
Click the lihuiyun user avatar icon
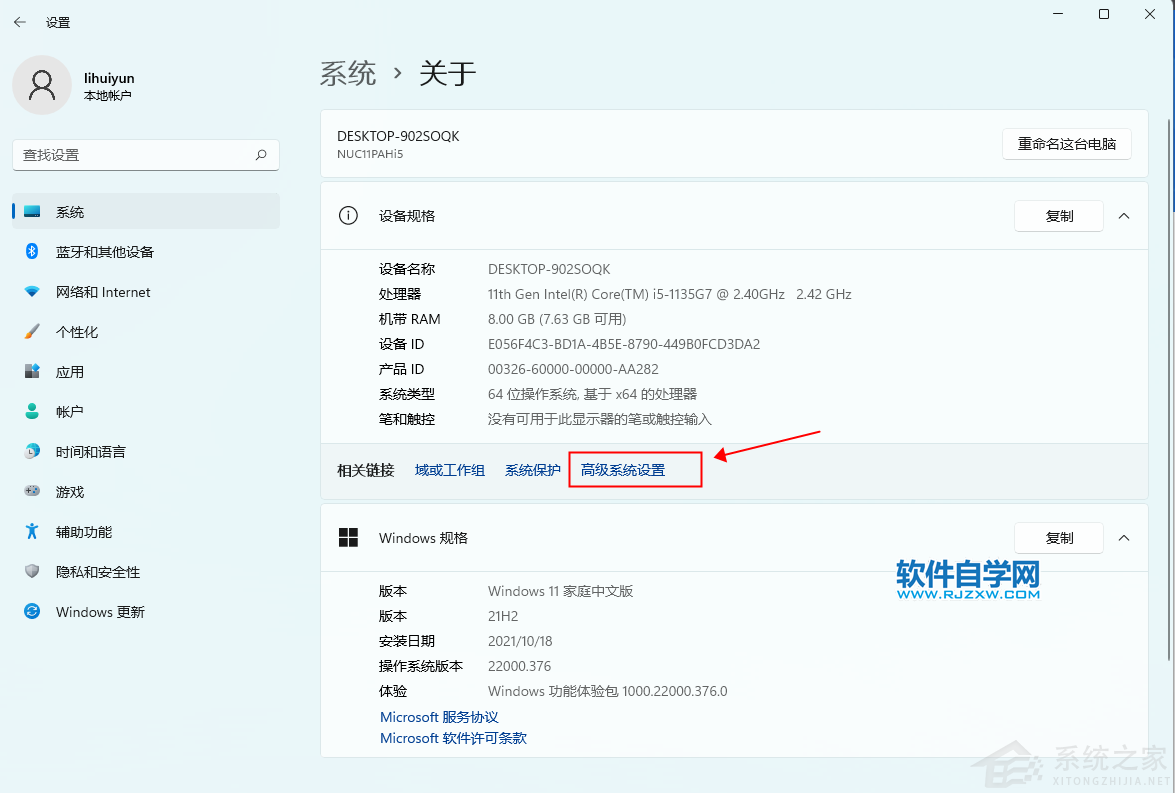(x=42, y=85)
